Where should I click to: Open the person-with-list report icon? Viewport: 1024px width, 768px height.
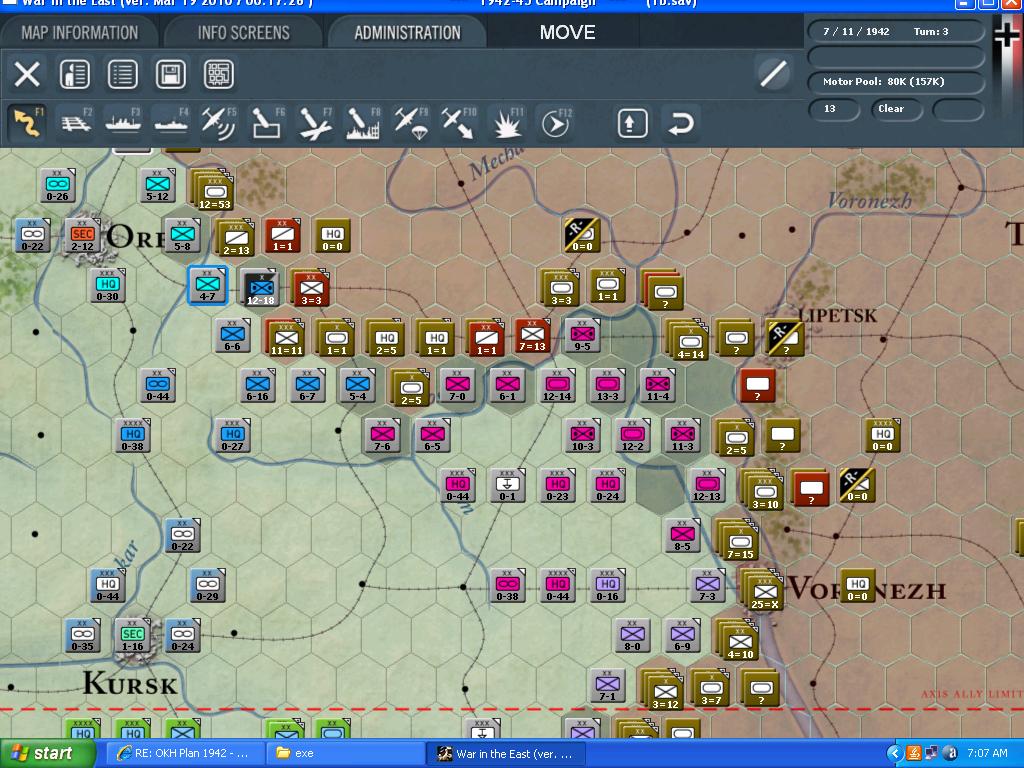(75, 74)
